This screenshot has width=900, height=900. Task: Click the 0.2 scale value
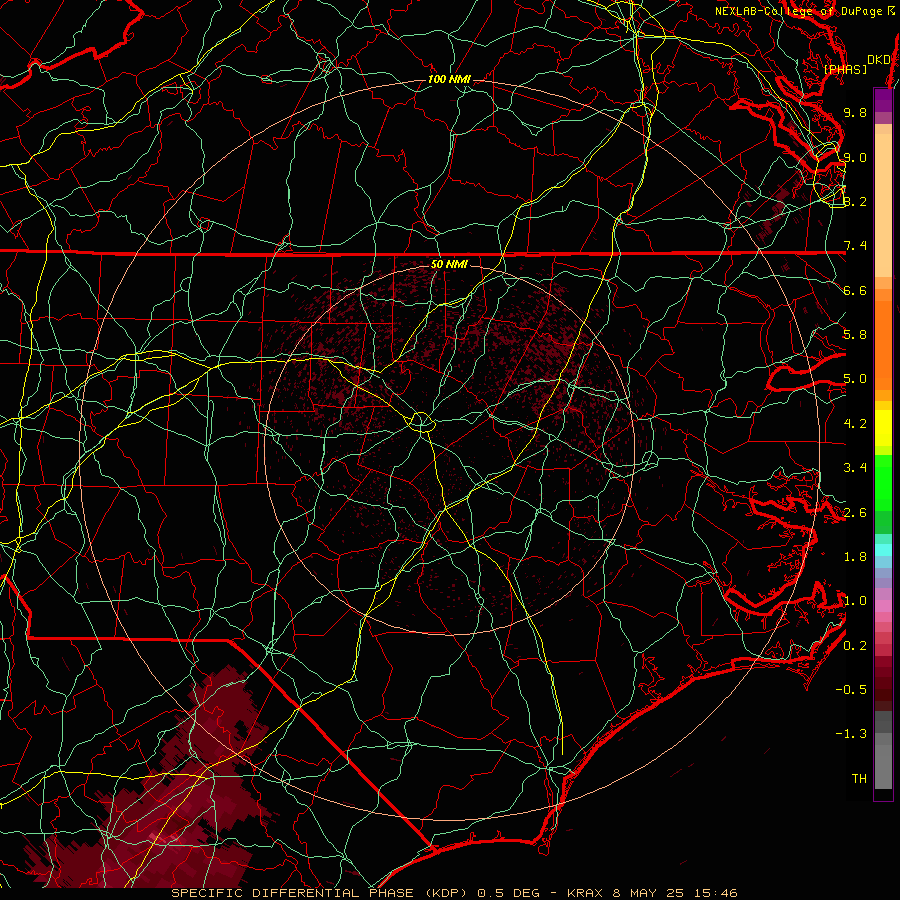click(x=855, y=646)
